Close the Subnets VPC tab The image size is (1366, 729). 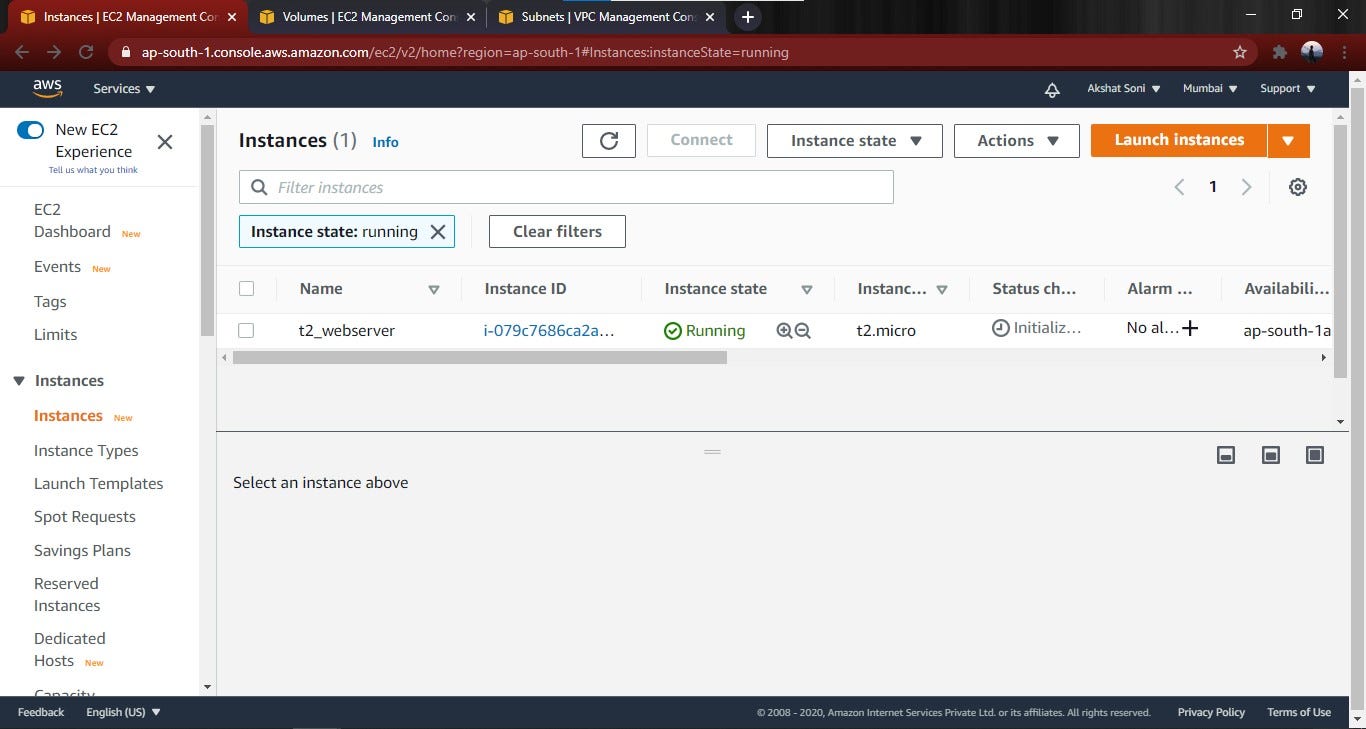(x=709, y=17)
